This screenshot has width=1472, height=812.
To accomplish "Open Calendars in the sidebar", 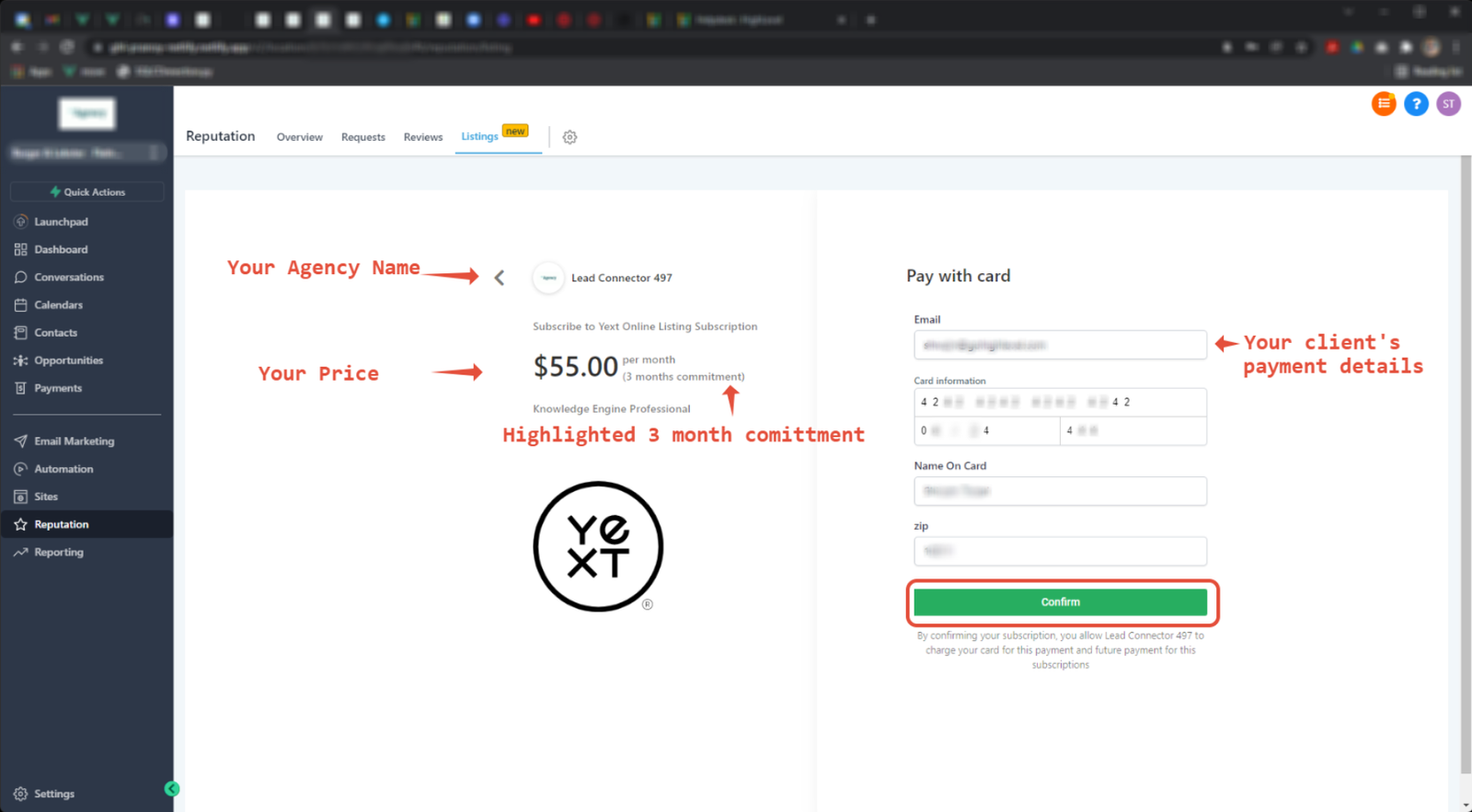I will click(58, 304).
